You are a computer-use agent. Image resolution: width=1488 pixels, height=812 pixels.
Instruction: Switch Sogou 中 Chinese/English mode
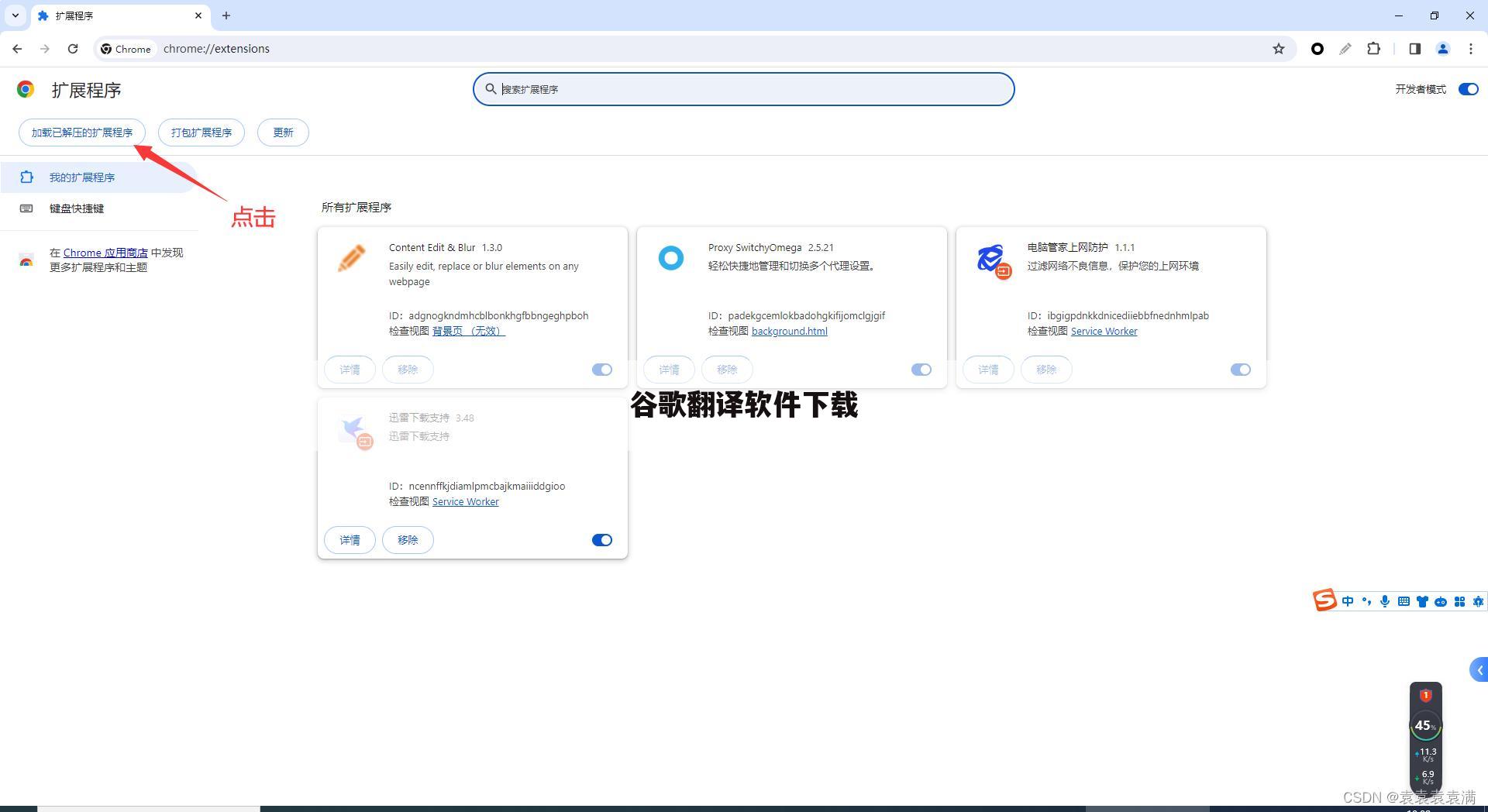[1348, 601]
